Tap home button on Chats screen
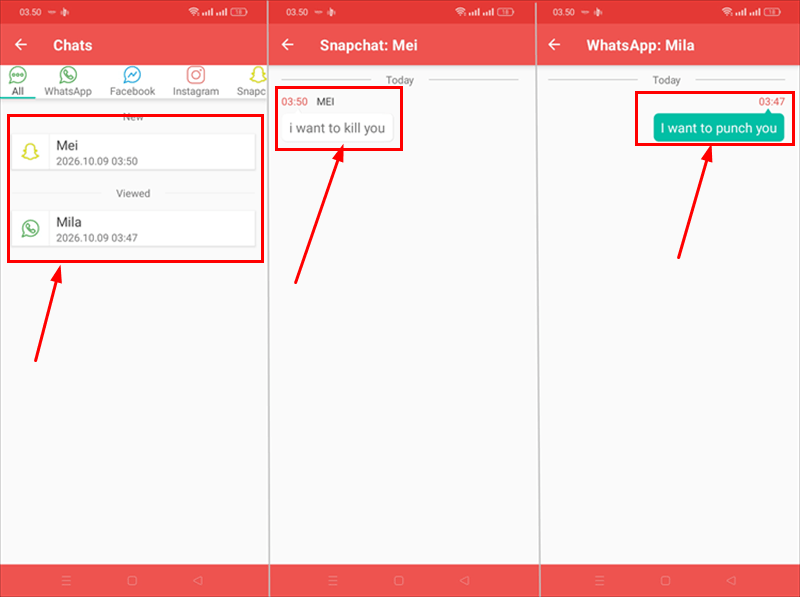The image size is (800, 597). [132, 580]
